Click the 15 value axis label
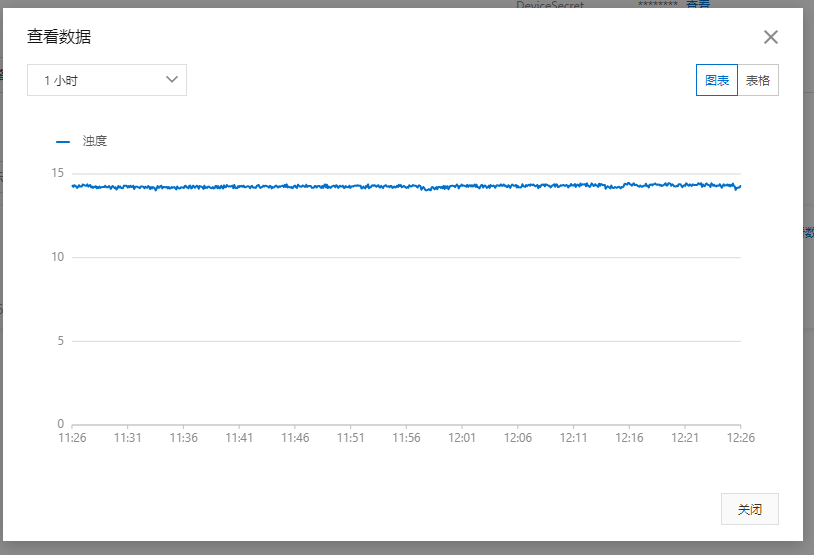Screen dimensions: 814x555 click(58, 173)
